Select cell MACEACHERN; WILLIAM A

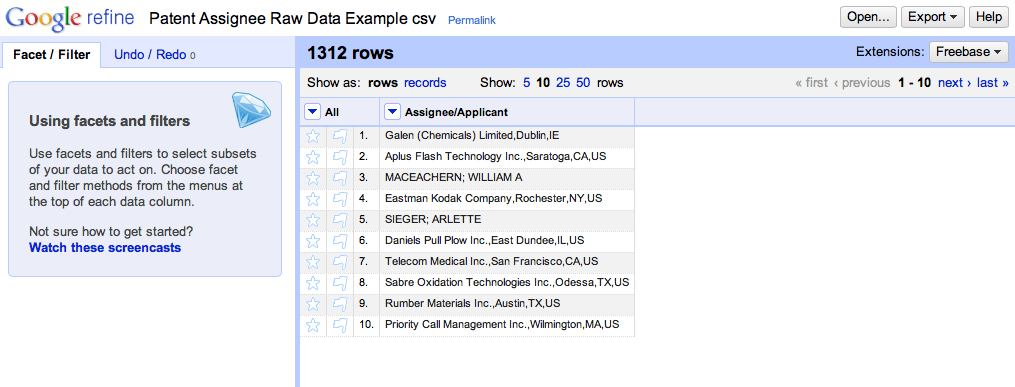[506, 178]
